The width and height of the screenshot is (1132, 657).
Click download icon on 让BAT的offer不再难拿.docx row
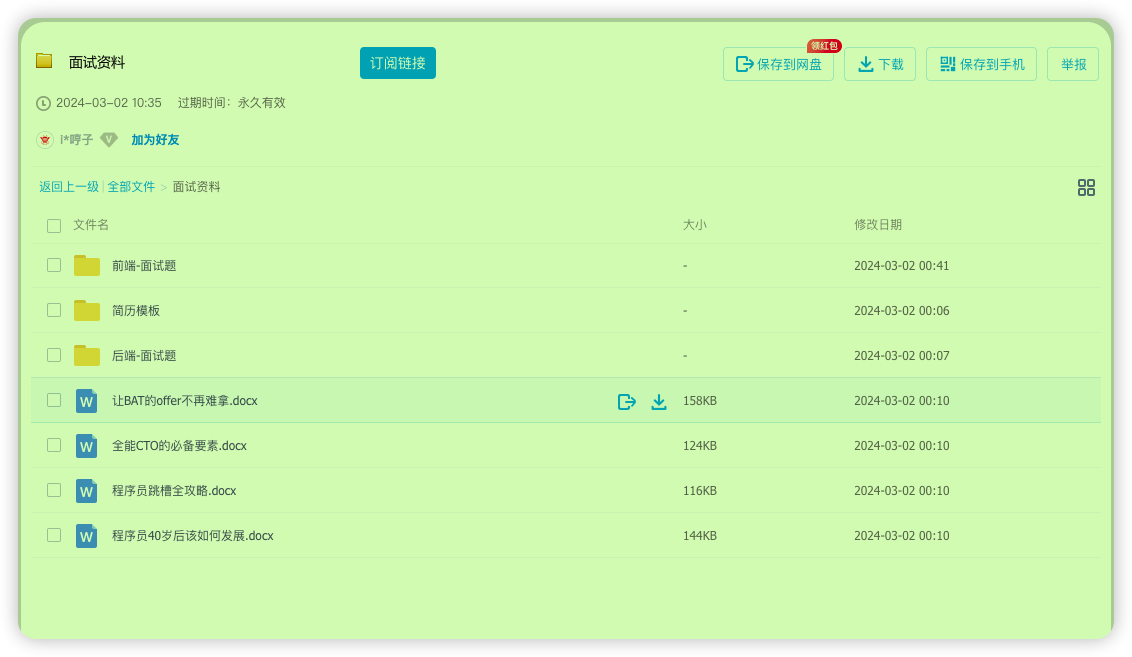pyautogui.click(x=659, y=401)
